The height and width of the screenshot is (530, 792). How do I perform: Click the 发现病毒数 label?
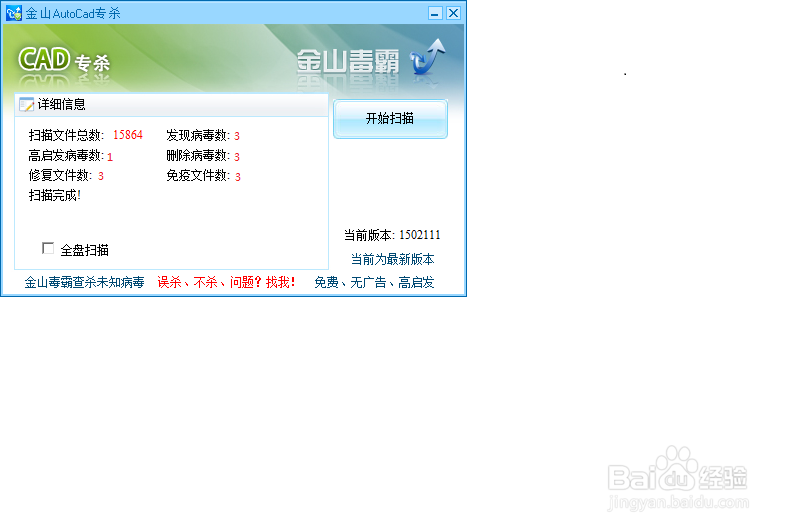[198, 135]
